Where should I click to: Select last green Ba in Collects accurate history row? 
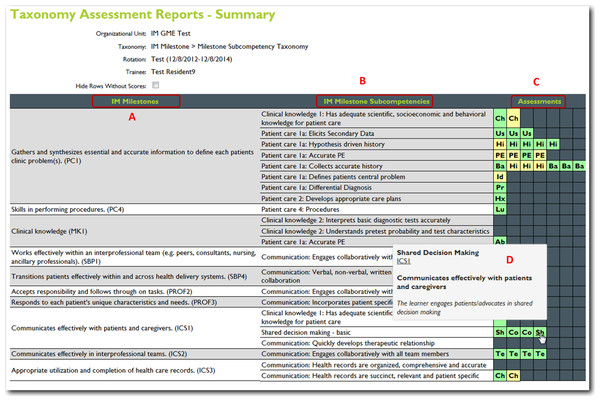coord(579,166)
